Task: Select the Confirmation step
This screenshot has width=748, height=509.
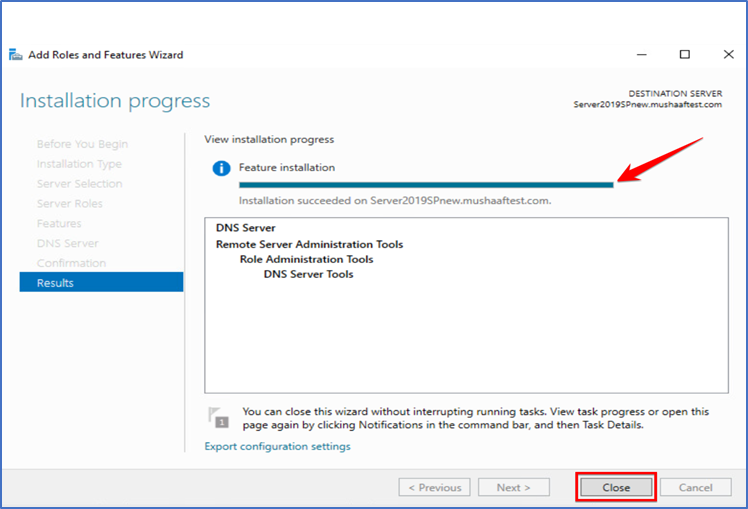Action: 72,263
